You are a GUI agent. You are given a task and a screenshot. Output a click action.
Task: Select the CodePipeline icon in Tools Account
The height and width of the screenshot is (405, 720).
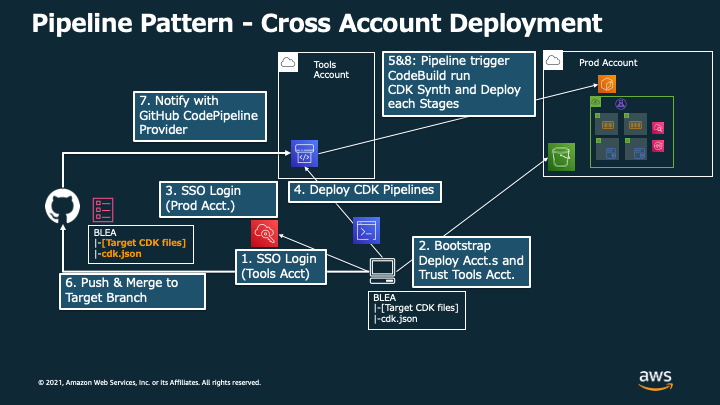(304, 153)
